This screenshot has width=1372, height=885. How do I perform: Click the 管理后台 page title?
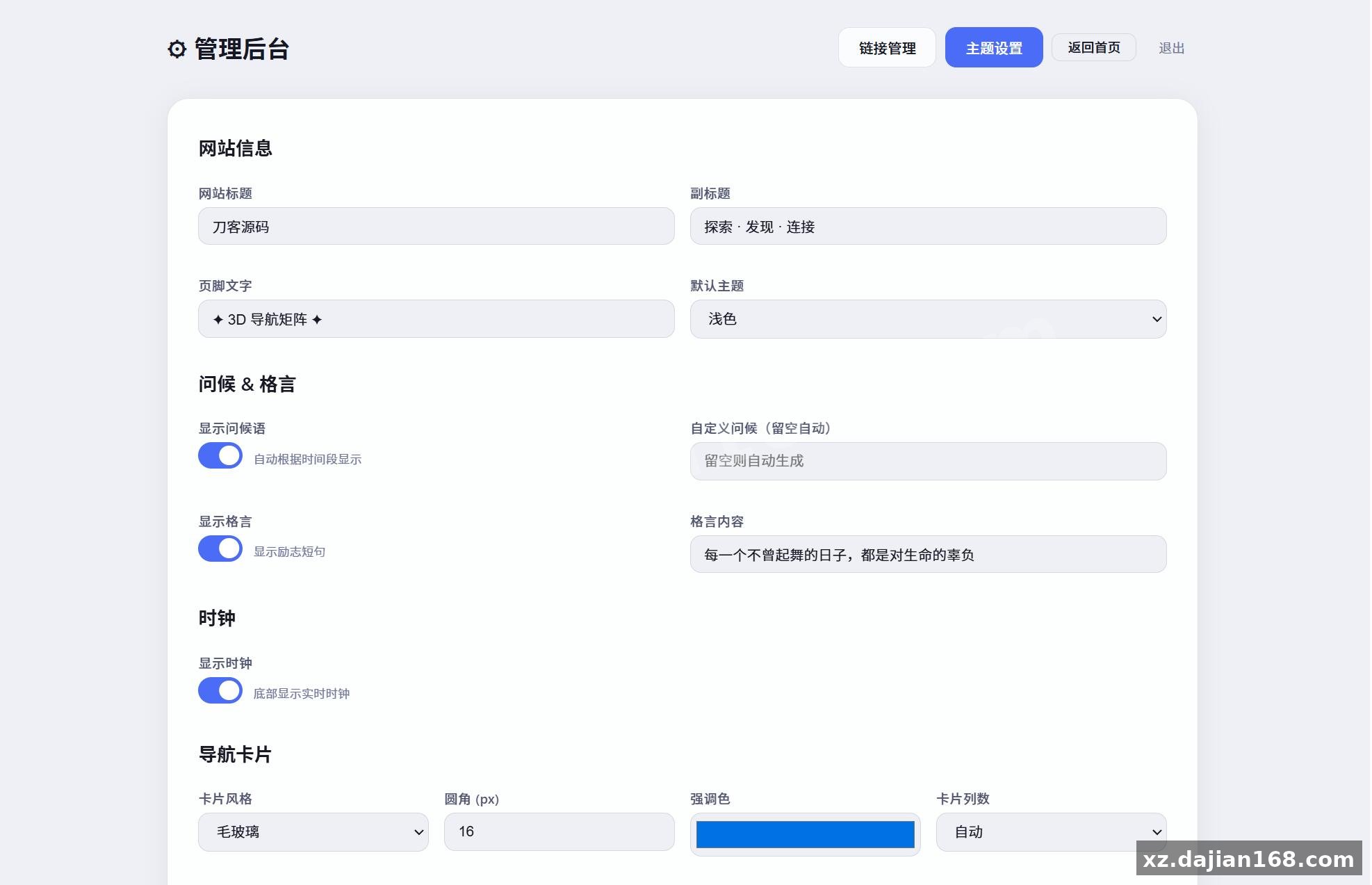(241, 49)
